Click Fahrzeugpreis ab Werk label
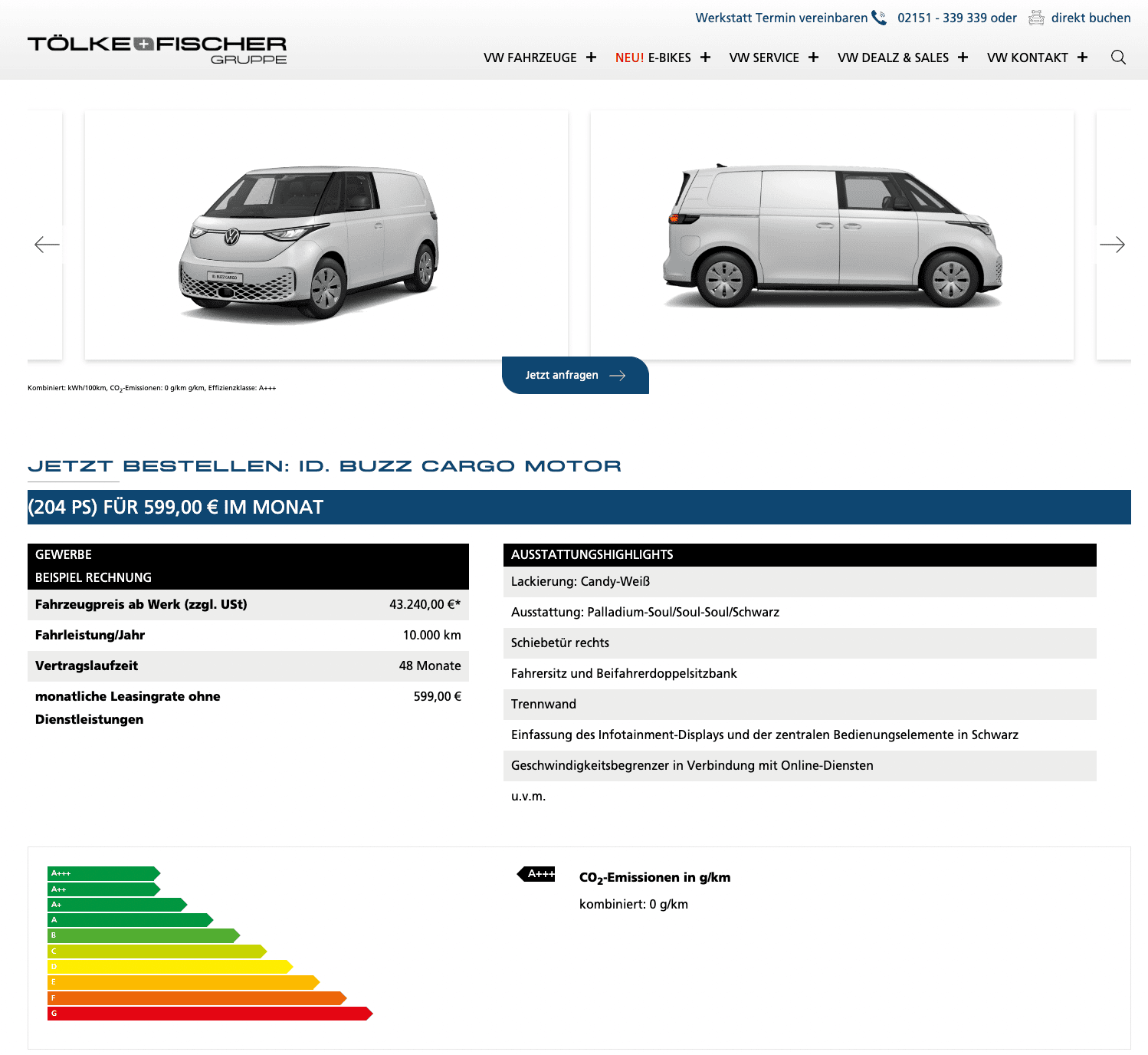Image resolution: width=1148 pixels, height=1055 pixels. click(x=141, y=604)
